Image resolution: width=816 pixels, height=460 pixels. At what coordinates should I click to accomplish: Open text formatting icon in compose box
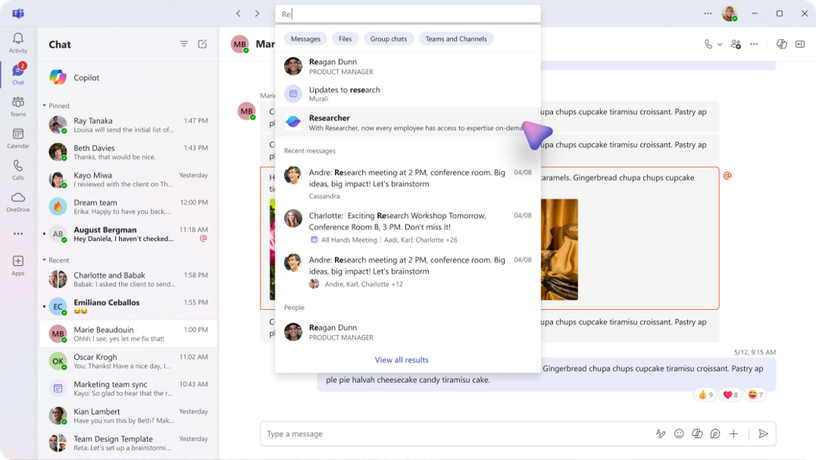pyautogui.click(x=661, y=433)
